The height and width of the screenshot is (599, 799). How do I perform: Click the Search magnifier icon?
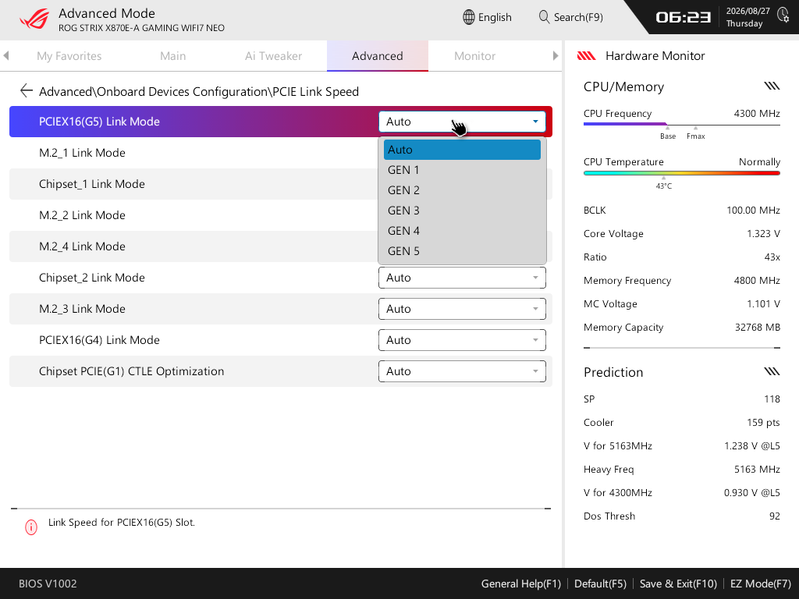544,17
